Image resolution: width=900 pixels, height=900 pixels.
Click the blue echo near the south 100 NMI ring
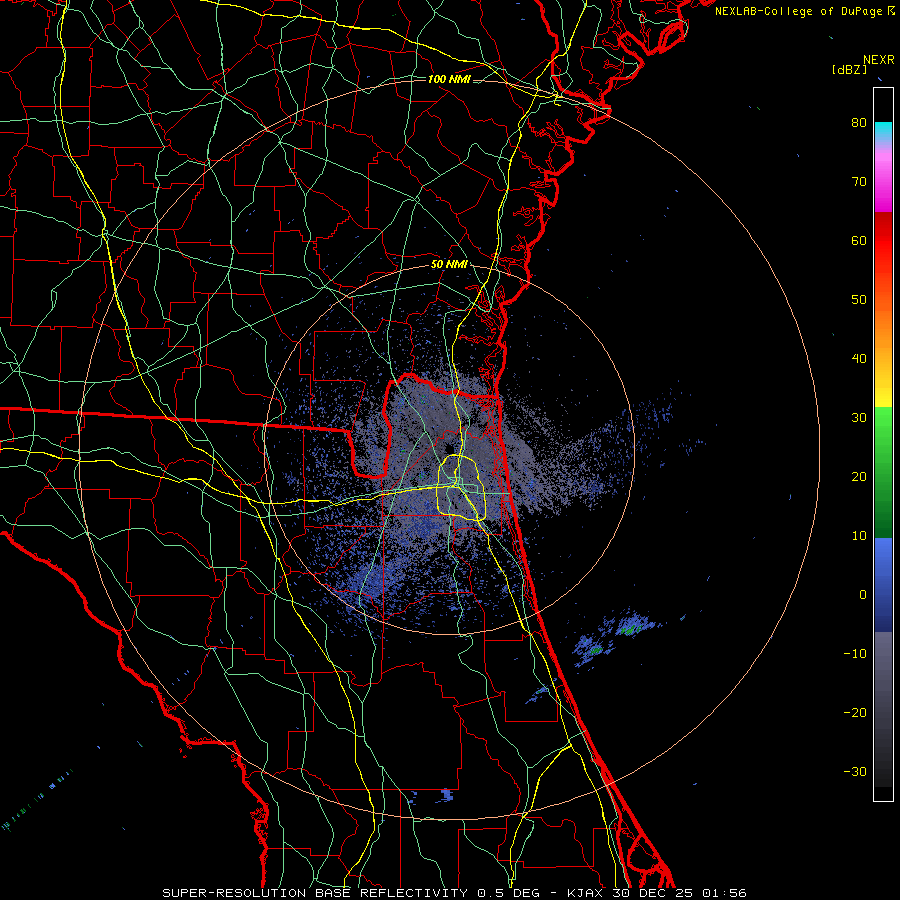(x=447, y=795)
